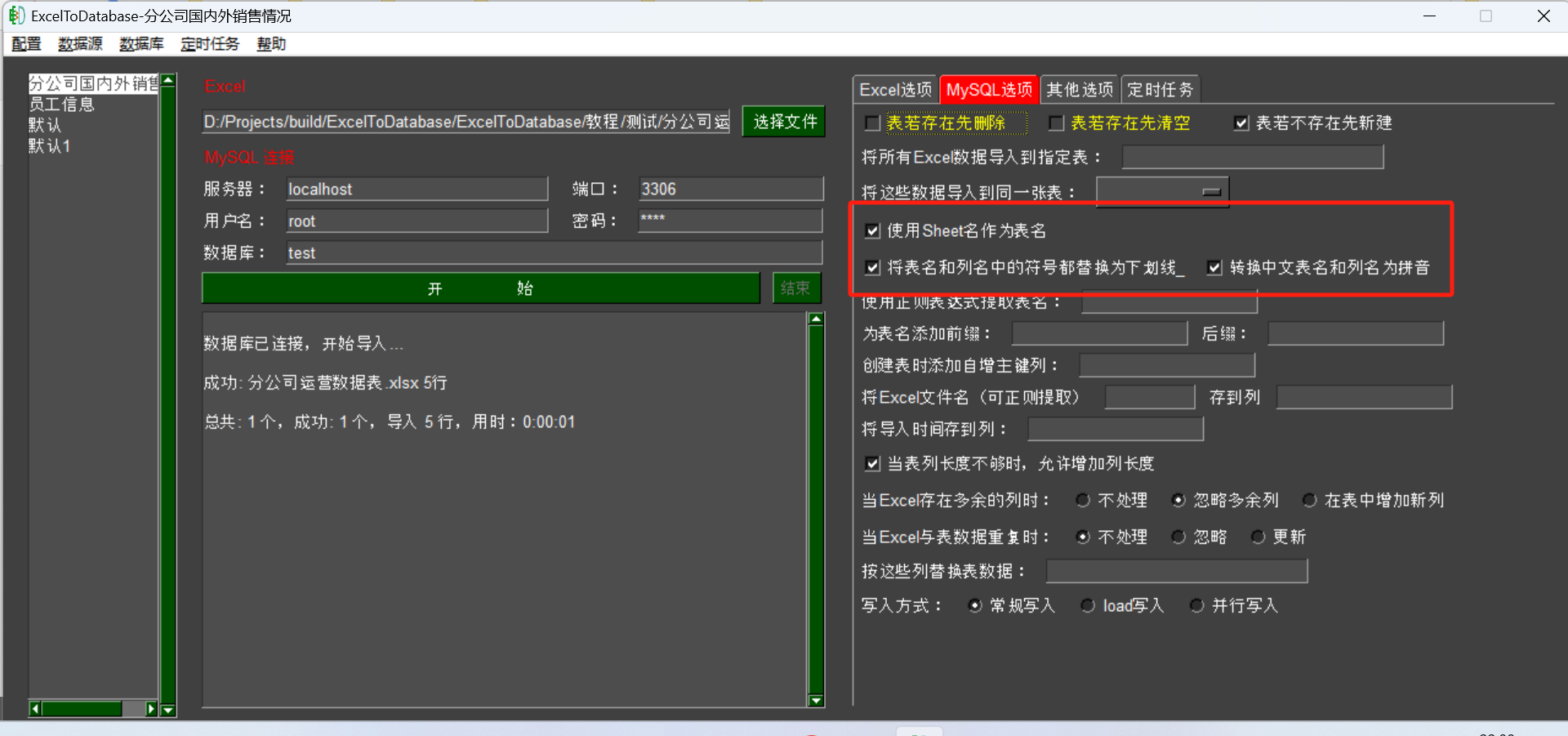The width and height of the screenshot is (1568, 736).
Task: Select load写入 write mode
Action: 1088,606
